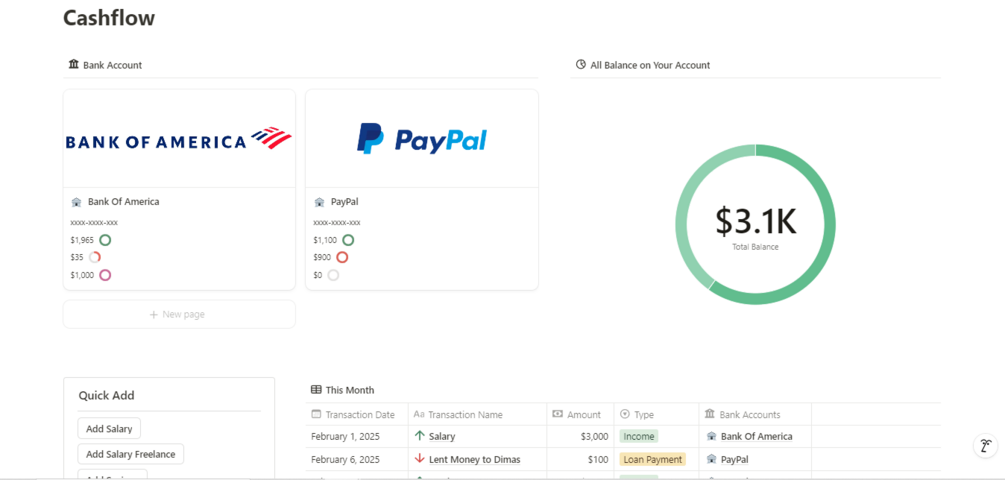Viewport: 1005px width, 480px height.
Task: Click the Quick Add heading
Action: (106, 395)
